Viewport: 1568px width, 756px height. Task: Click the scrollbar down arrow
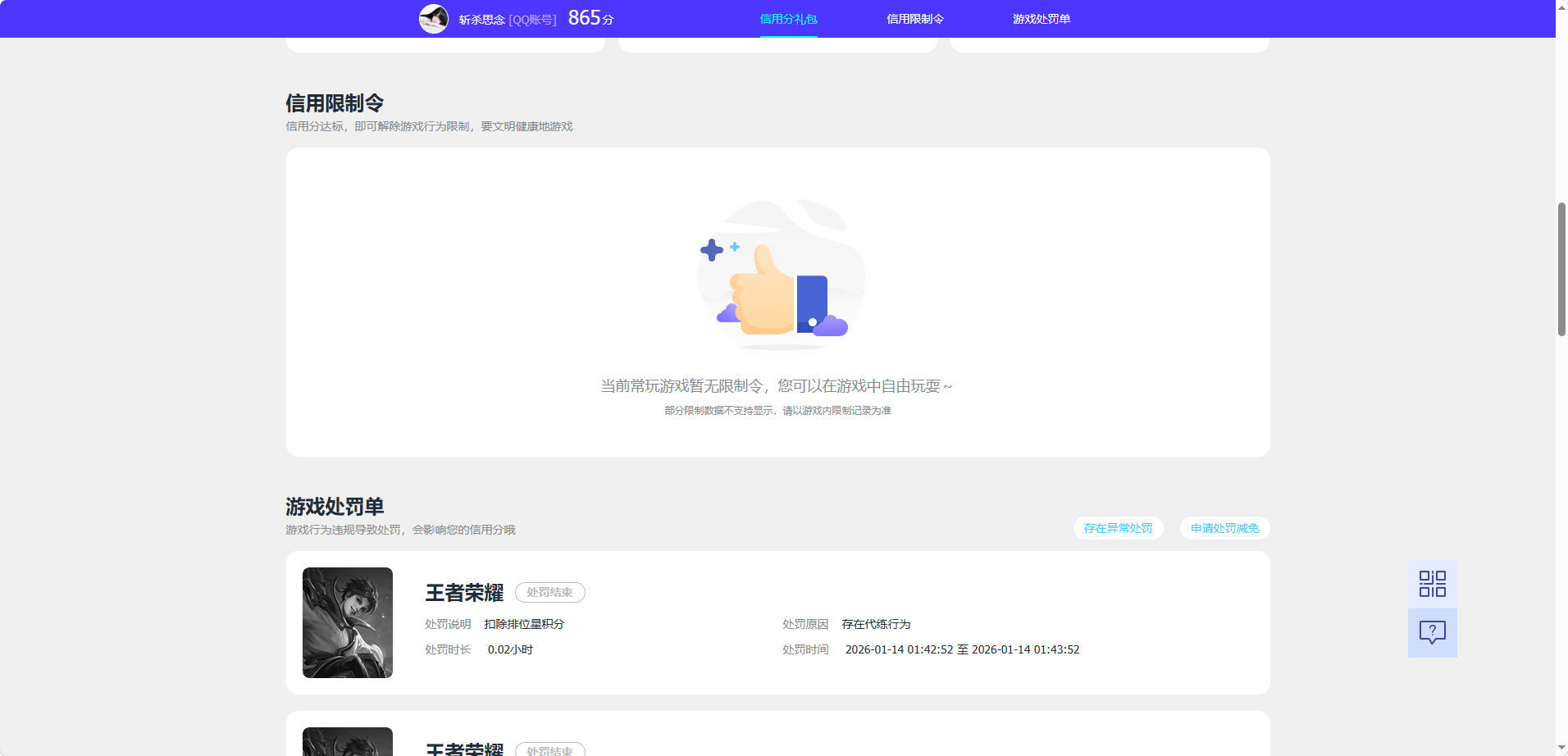coord(1561,749)
